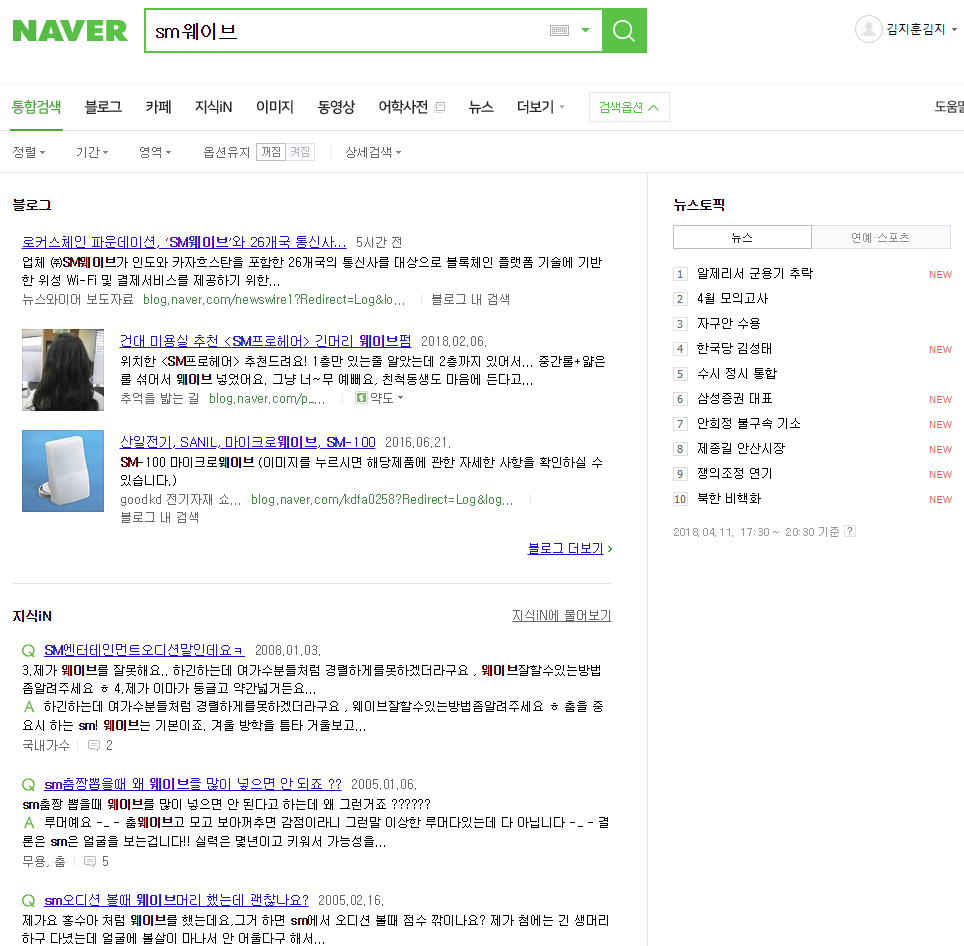Image resolution: width=964 pixels, height=946 pixels.
Task: Set 옵션유지 to 켜짐
Action: pos(300,152)
